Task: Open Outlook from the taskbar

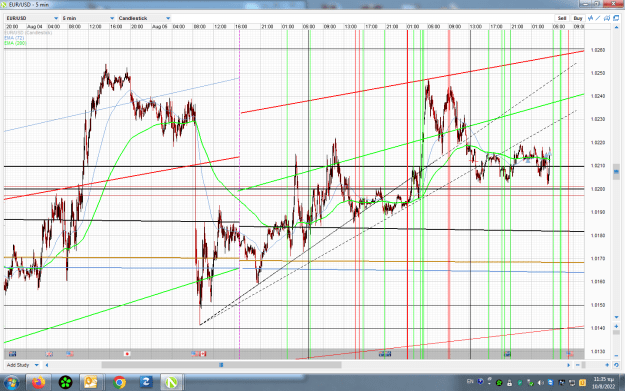Action: (x=91, y=383)
